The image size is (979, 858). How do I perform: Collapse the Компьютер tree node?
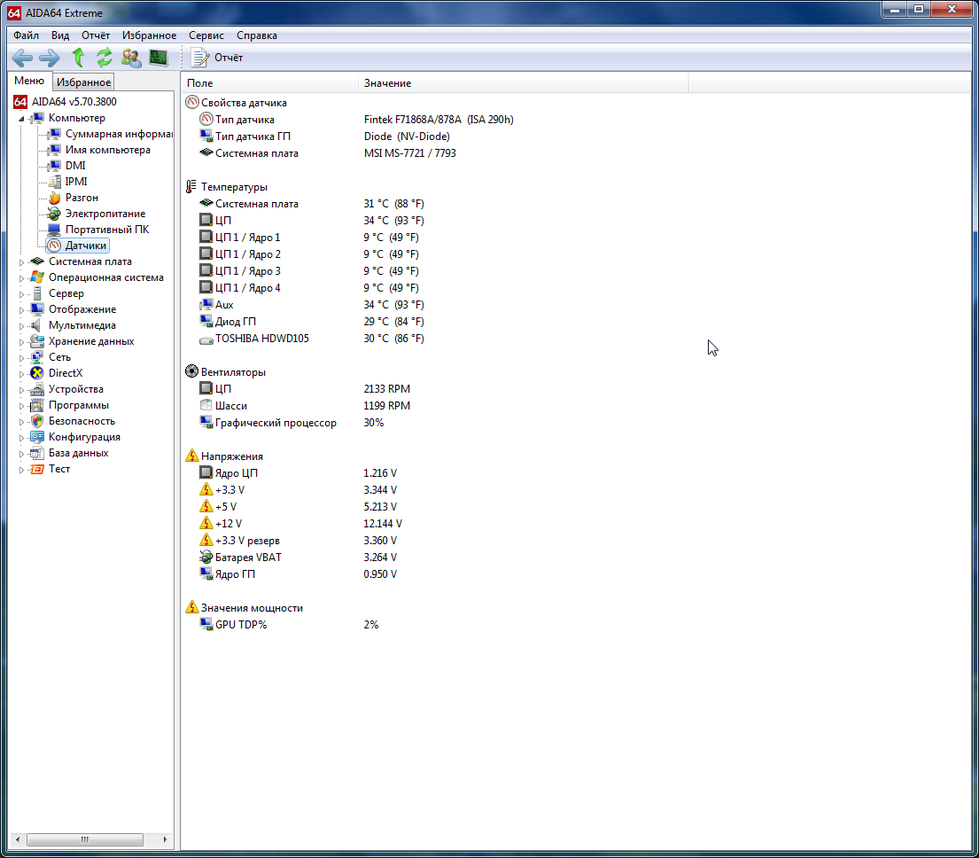coord(21,119)
